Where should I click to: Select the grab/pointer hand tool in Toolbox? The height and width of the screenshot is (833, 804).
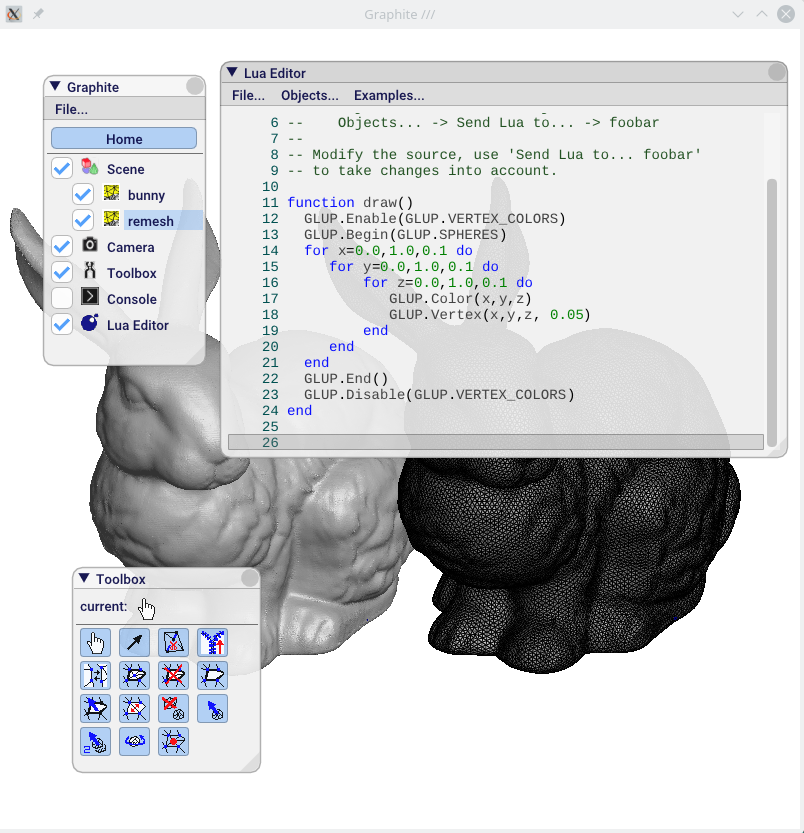[x=95, y=643]
